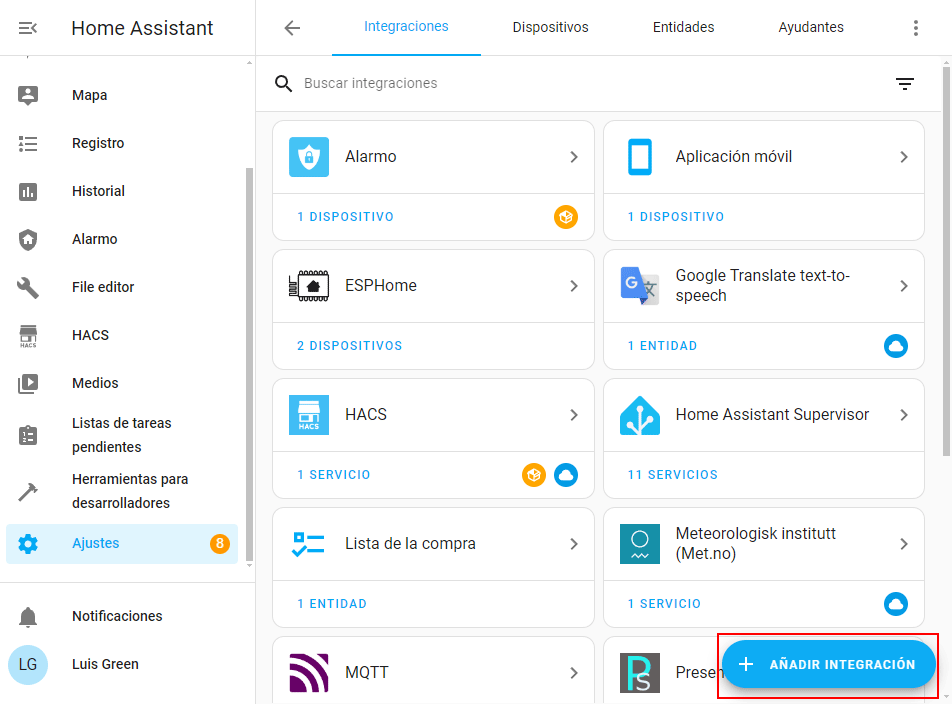The width and height of the screenshot is (952, 704).
Task: Open the three-dot overflow menu
Action: click(915, 28)
